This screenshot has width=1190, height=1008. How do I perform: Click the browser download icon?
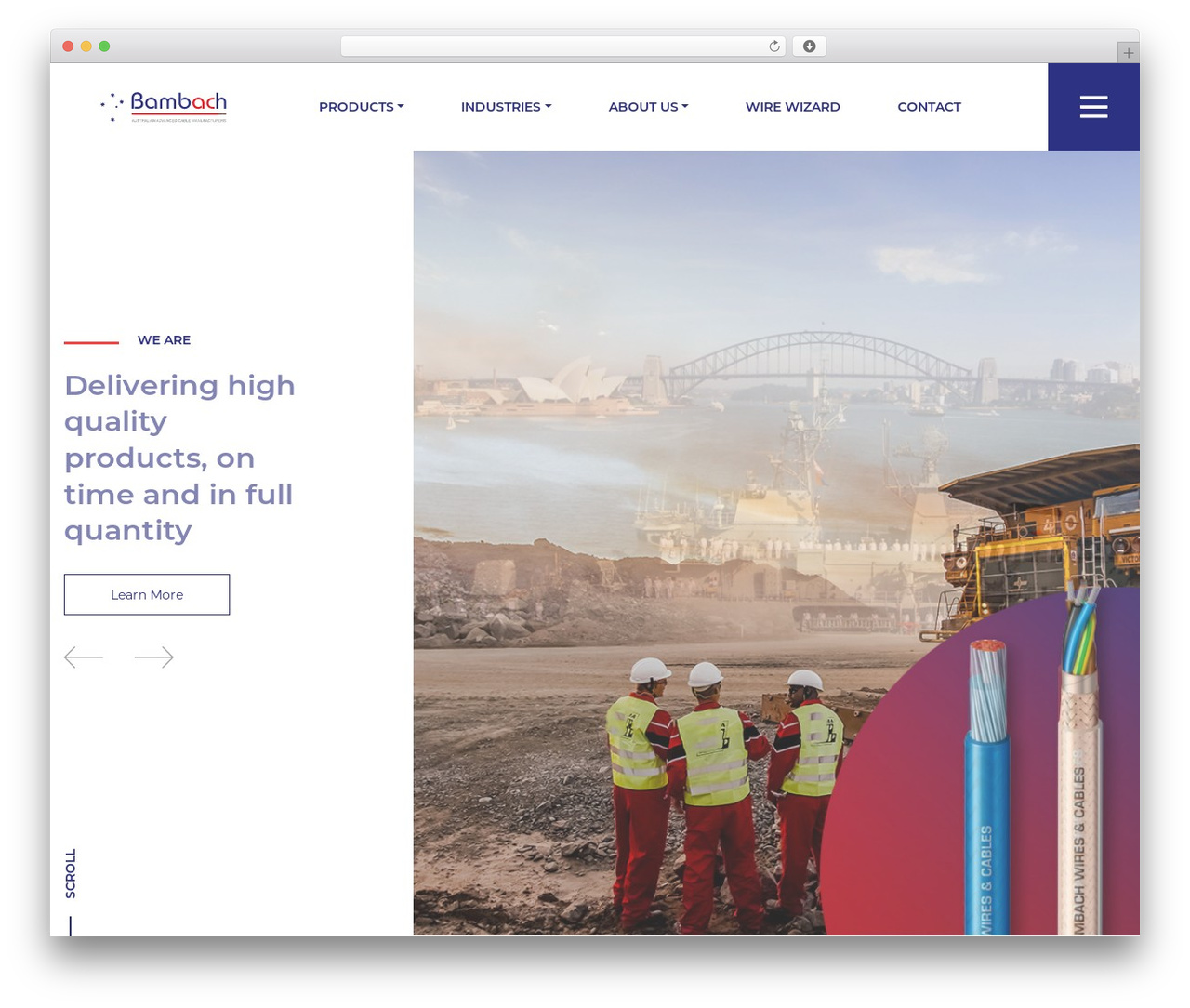pyautogui.click(x=809, y=46)
